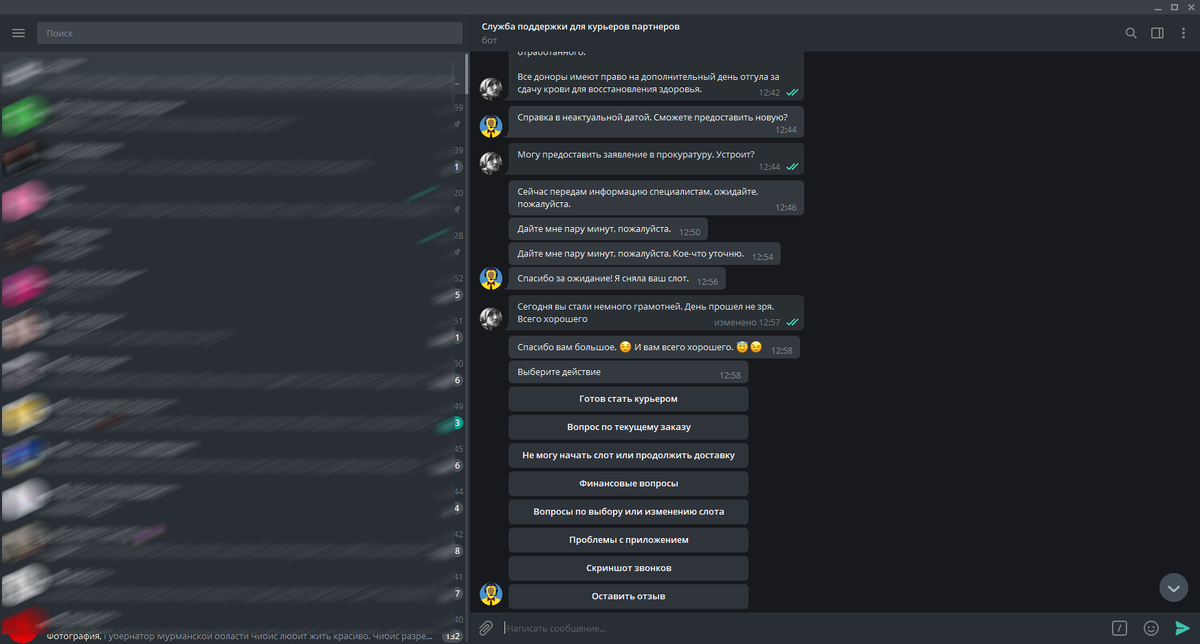Select 'Выберите действие' message
This screenshot has height=644, width=1200.
pyautogui.click(x=628, y=373)
